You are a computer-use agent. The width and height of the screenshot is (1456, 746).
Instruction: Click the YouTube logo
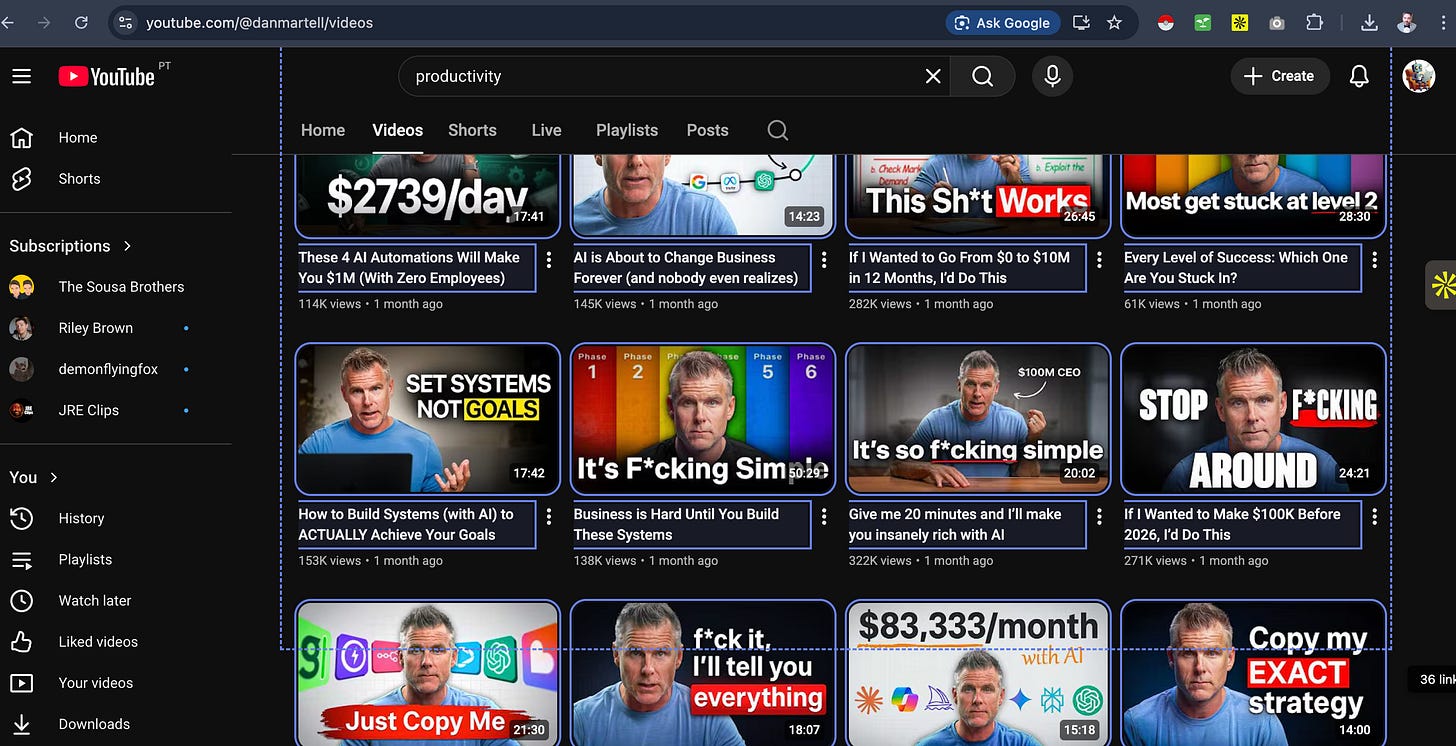click(x=106, y=77)
